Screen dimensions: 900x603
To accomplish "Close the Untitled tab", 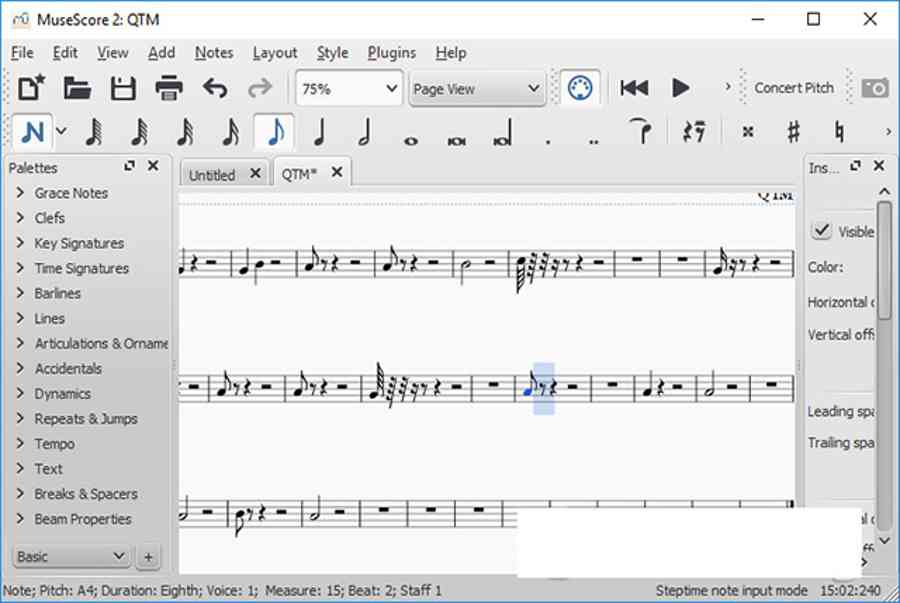I will 255,173.
